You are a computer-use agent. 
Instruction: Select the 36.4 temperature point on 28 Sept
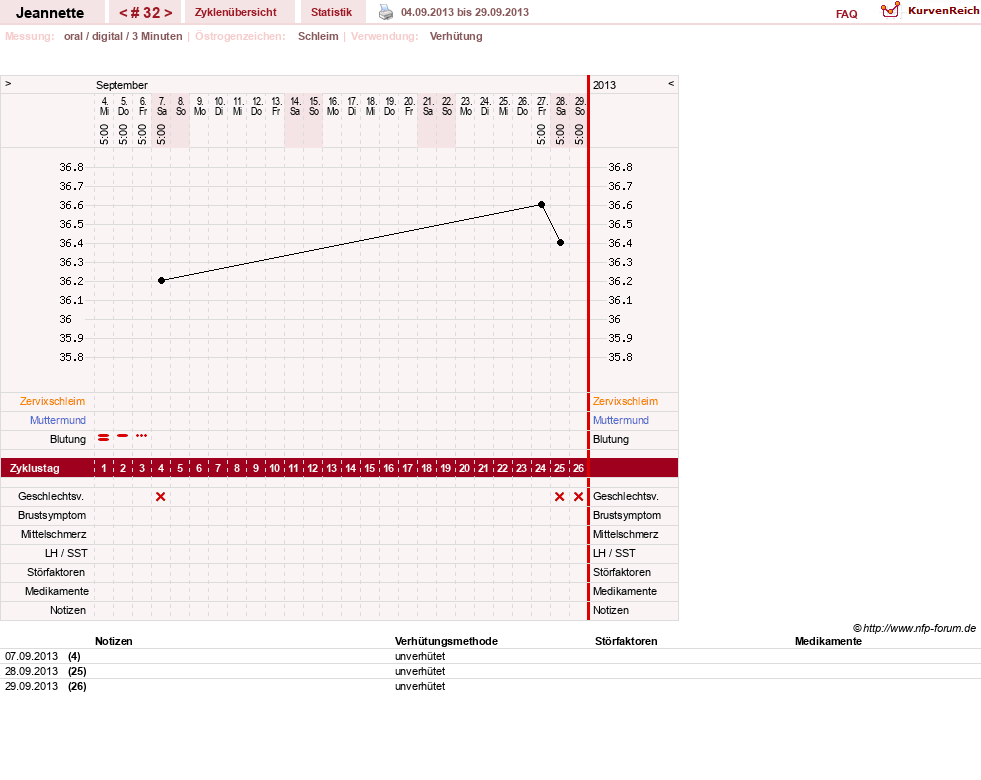pyautogui.click(x=561, y=243)
